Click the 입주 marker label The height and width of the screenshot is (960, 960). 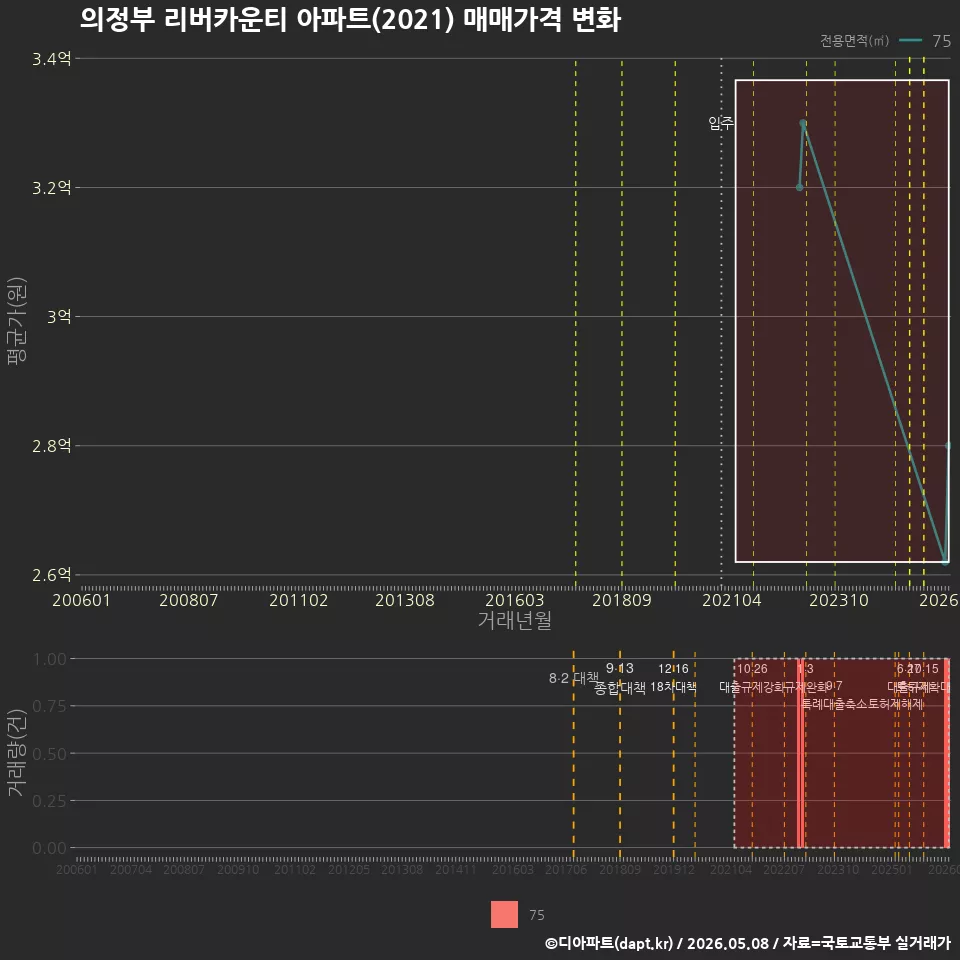pyautogui.click(x=721, y=123)
